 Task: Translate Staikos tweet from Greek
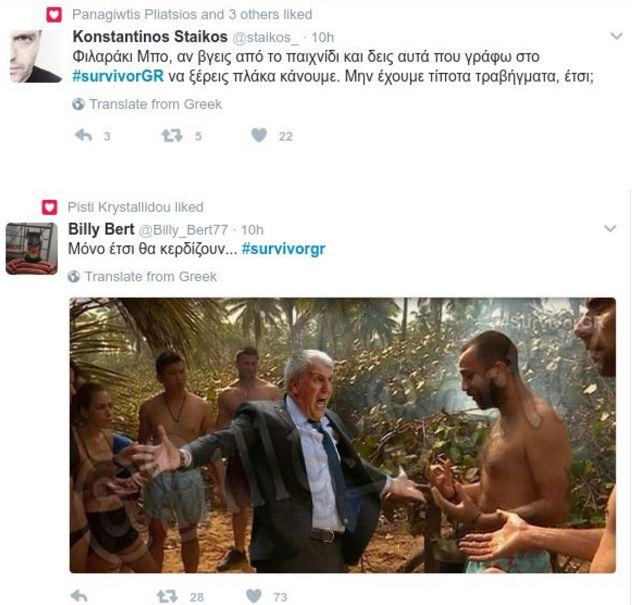point(155,104)
